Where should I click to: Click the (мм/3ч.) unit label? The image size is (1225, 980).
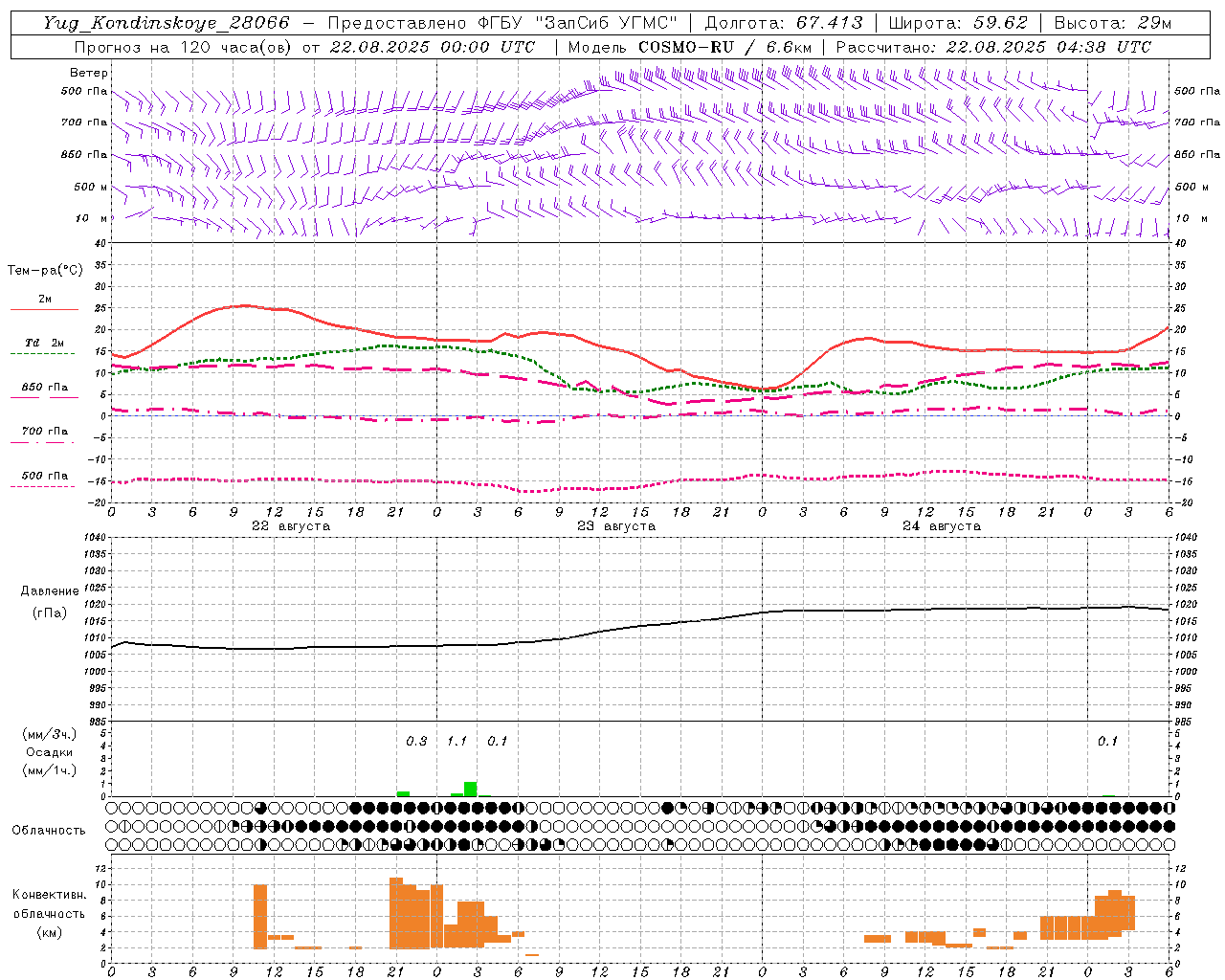(50, 734)
